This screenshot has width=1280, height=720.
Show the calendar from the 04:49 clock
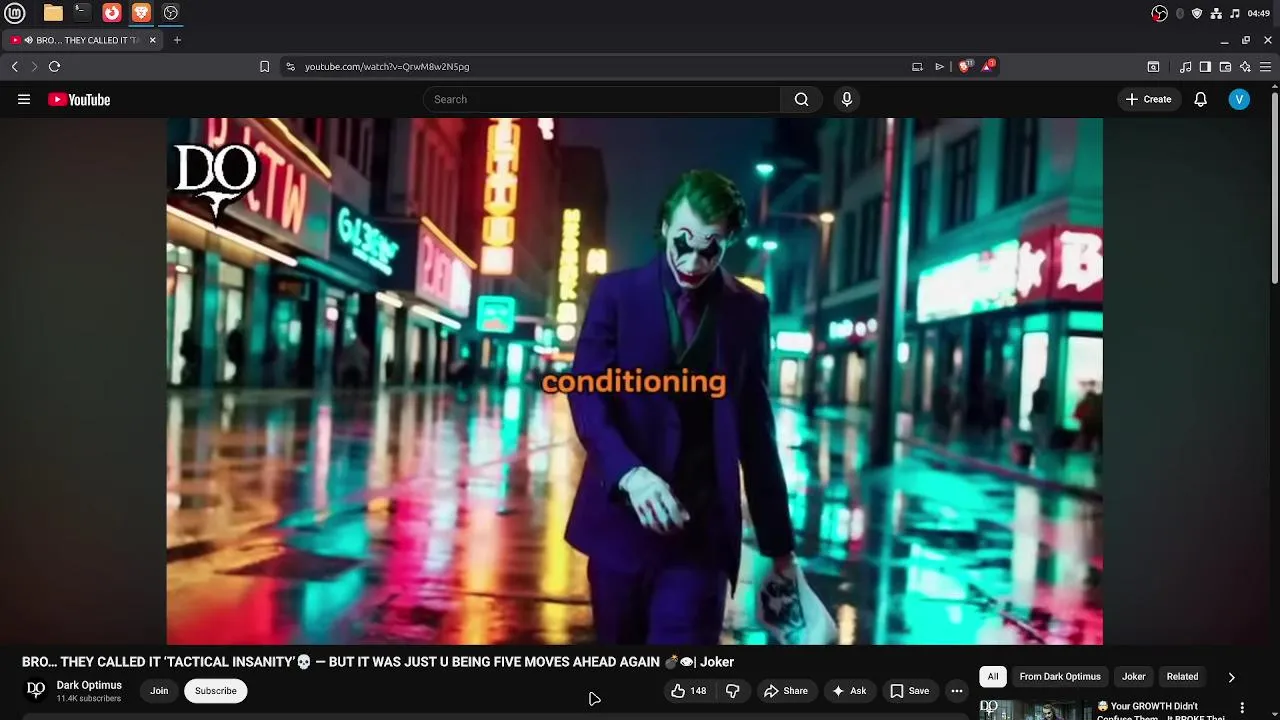pyautogui.click(x=1259, y=13)
